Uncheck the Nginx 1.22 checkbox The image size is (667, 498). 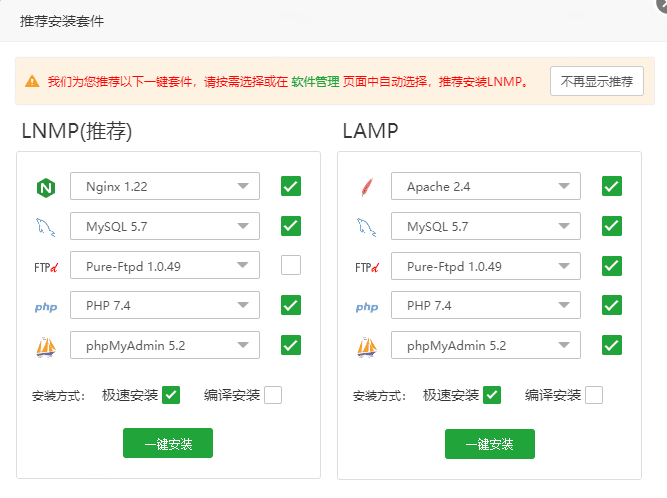(291, 185)
